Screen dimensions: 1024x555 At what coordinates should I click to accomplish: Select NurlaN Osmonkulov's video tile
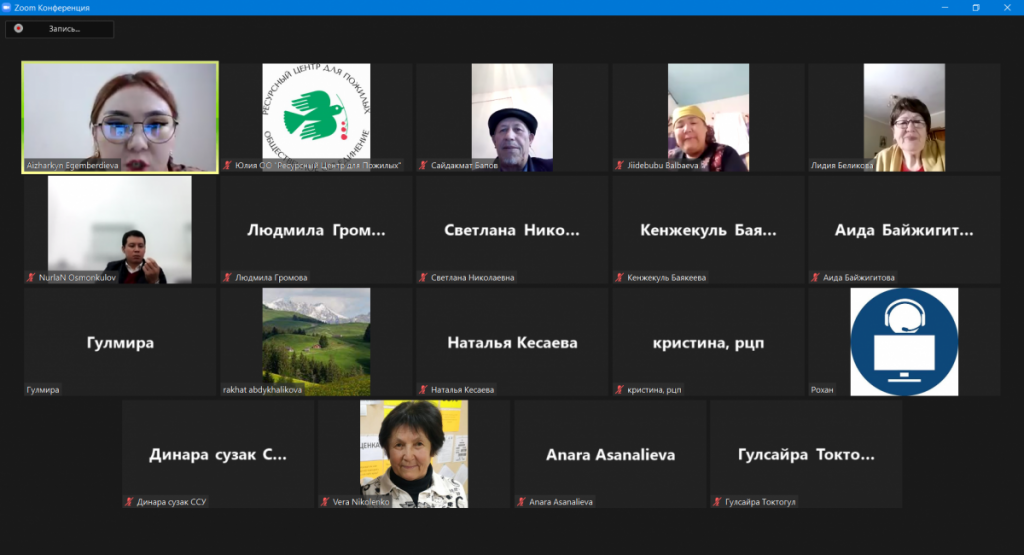(x=120, y=230)
